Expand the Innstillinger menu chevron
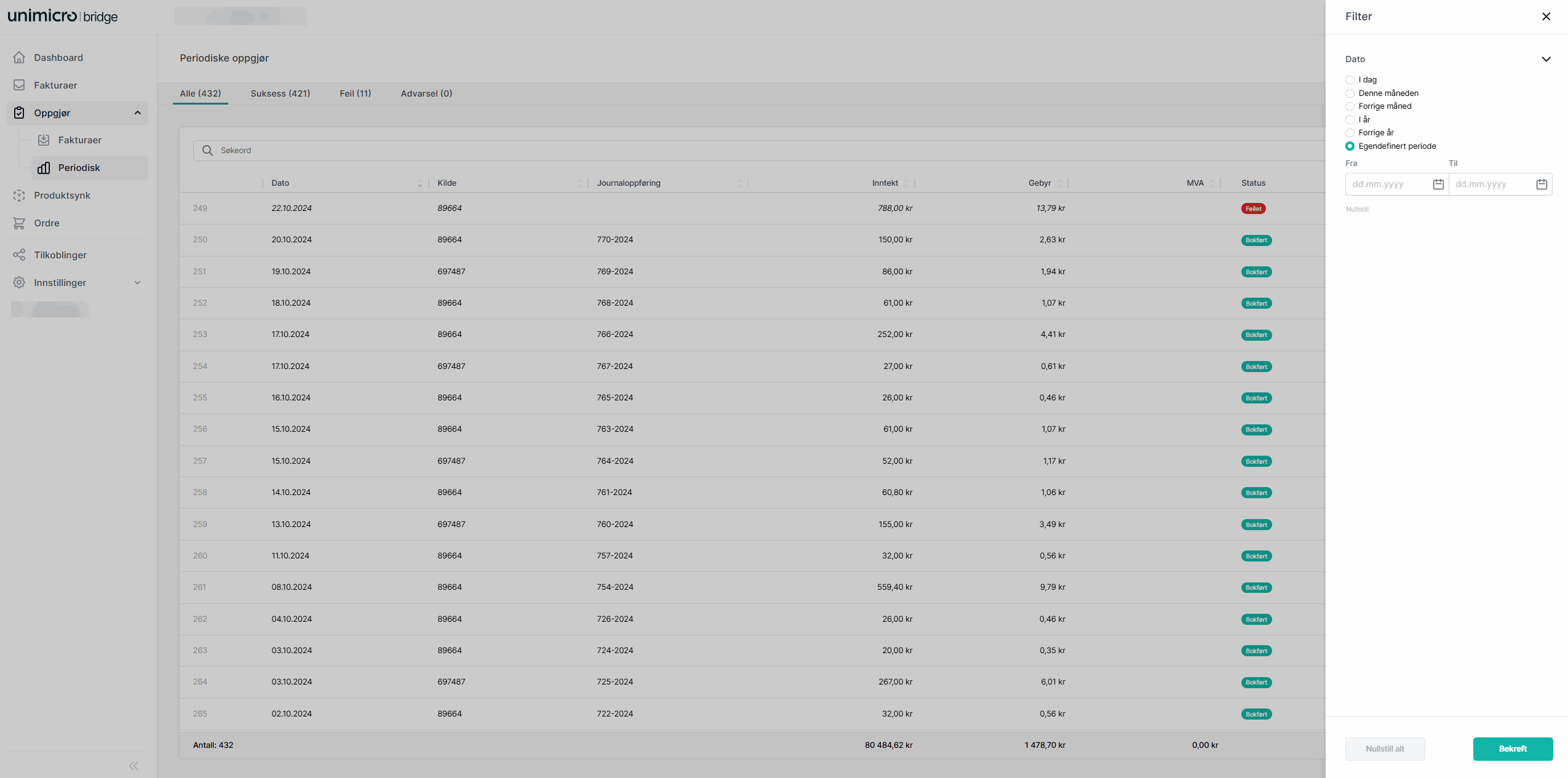1568x778 pixels. 137,283
